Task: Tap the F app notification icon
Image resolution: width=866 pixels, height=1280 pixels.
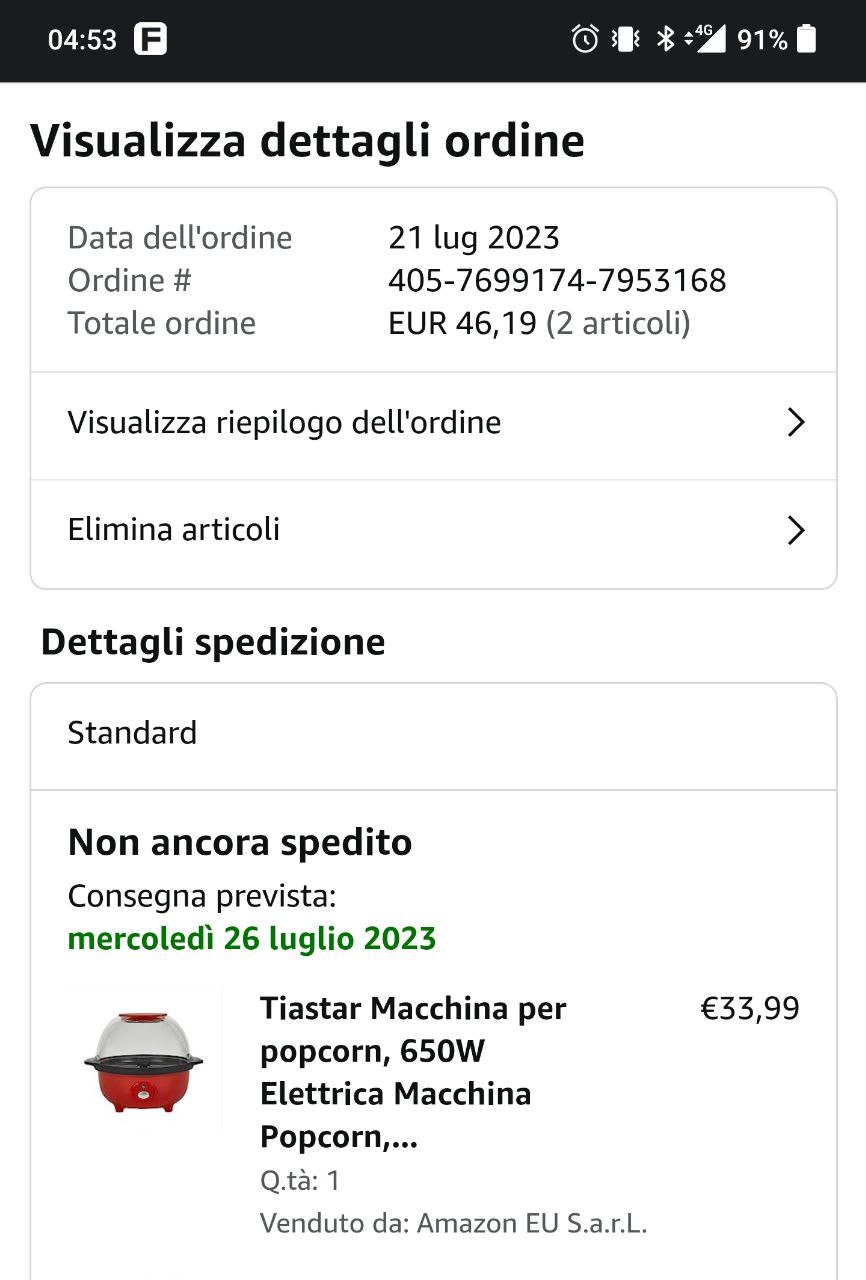Action: click(150, 39)
